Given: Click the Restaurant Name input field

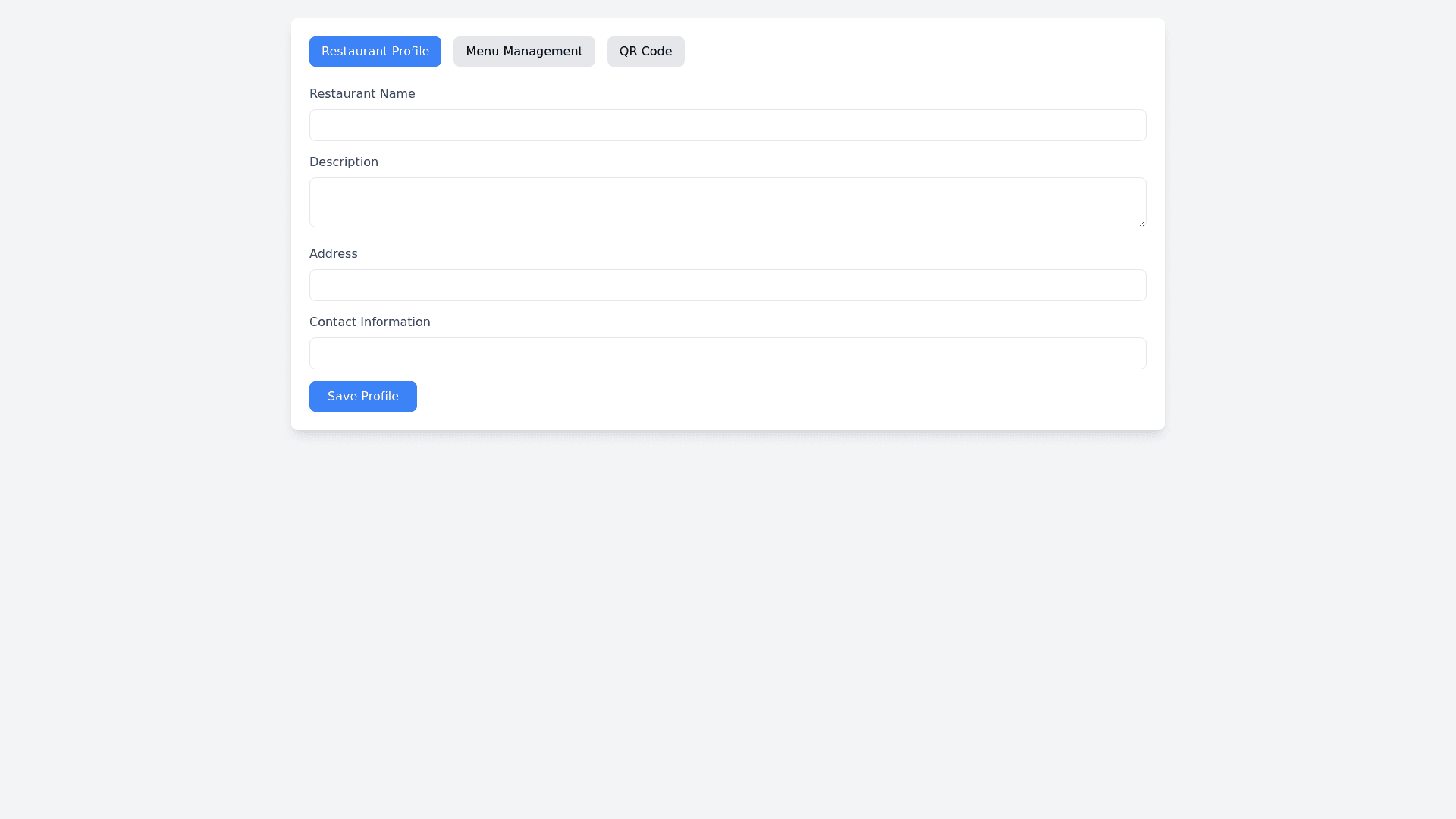Looking at the screenshot, I should pyautogui.click(x=727, y=125).
